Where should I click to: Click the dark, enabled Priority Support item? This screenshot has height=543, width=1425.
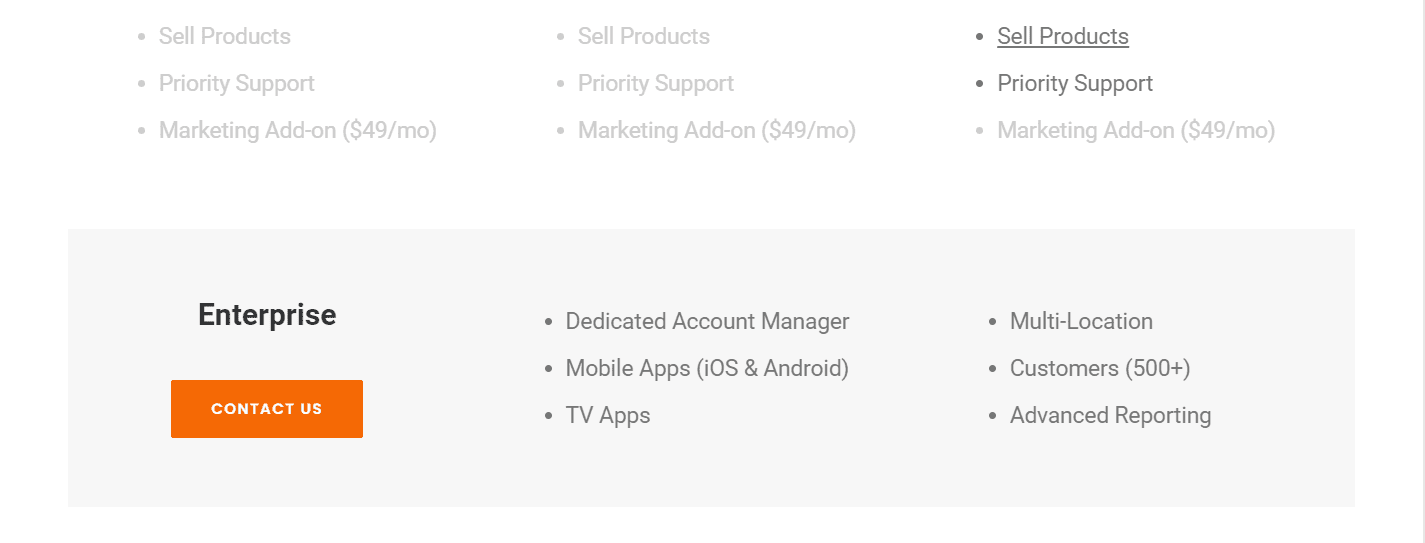click(x=1075, y=84)
